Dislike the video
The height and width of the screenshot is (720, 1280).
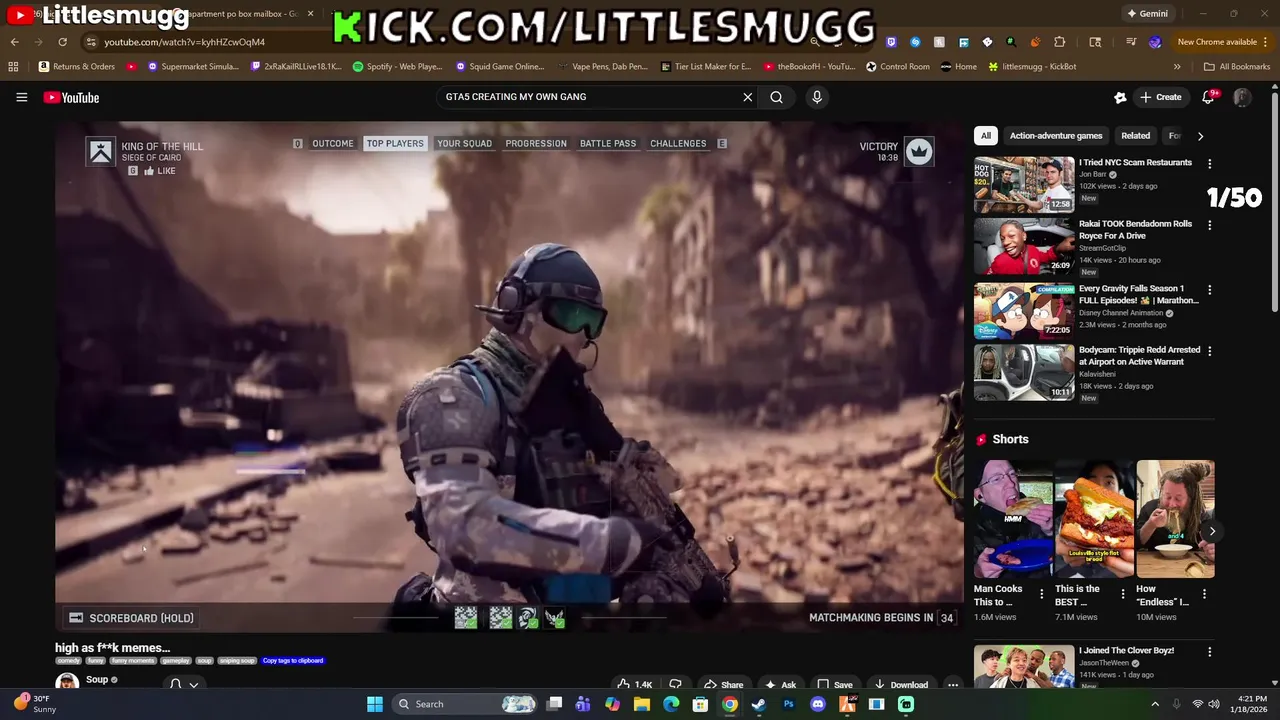coord(675,685)
